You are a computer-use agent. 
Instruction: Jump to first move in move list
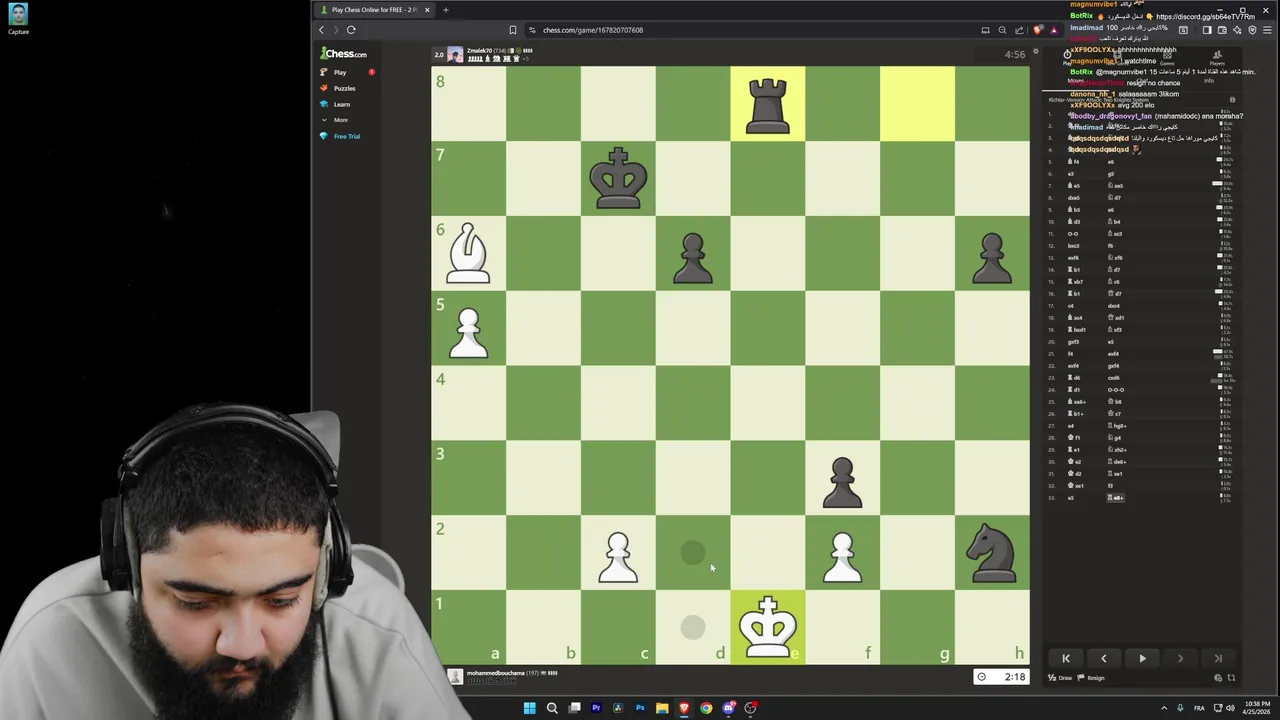click(x=1066, y=658)
